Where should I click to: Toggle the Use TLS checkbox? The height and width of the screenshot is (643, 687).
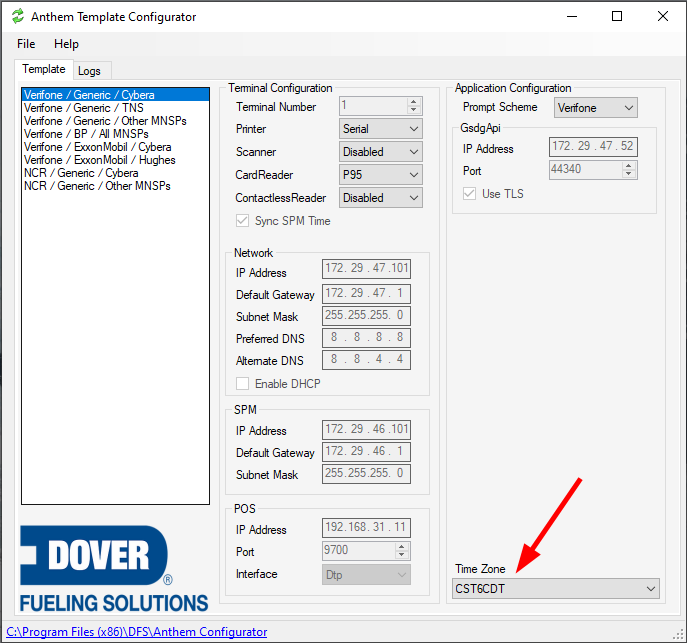tap(469, 194)
